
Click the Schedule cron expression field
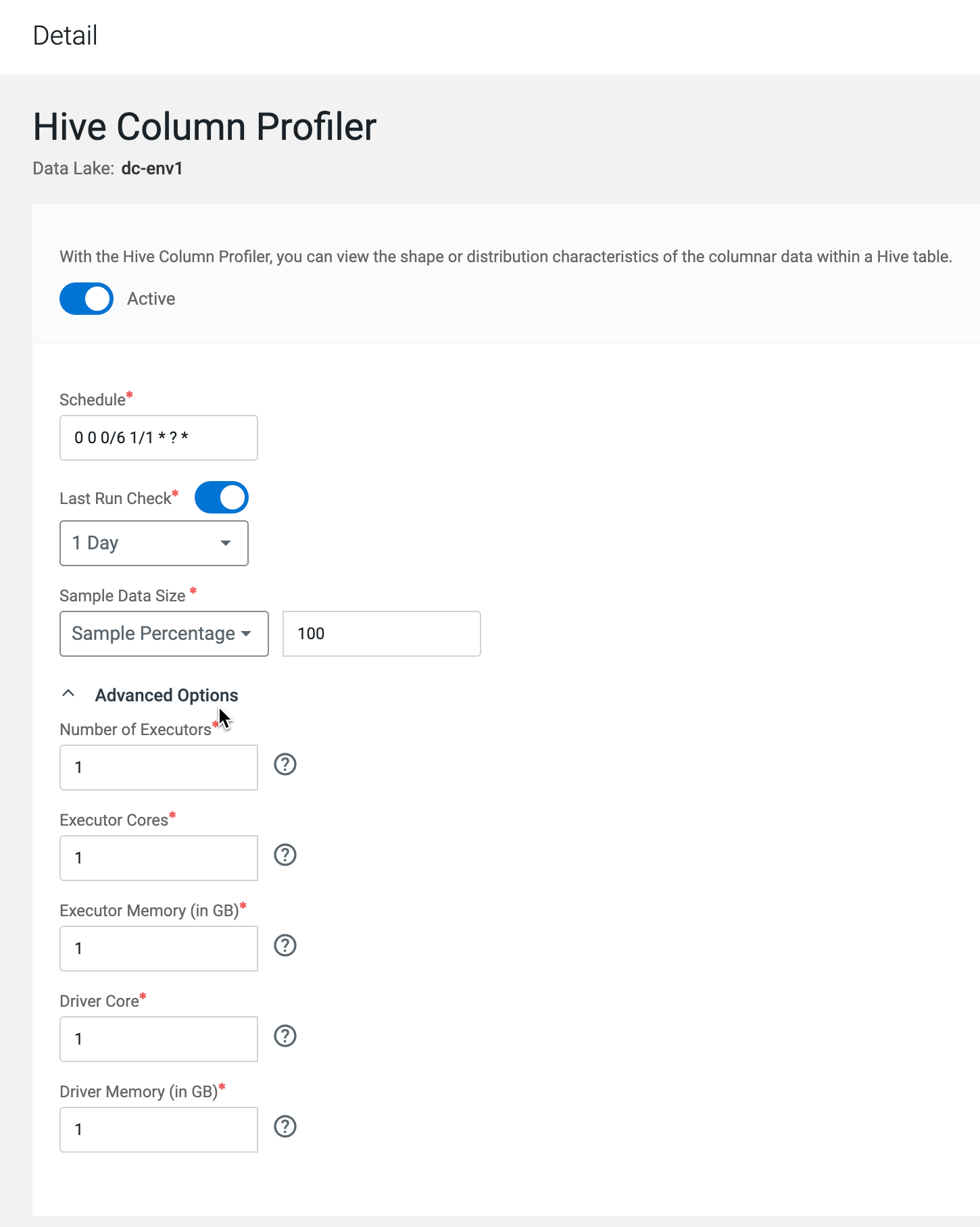[159, 438]
